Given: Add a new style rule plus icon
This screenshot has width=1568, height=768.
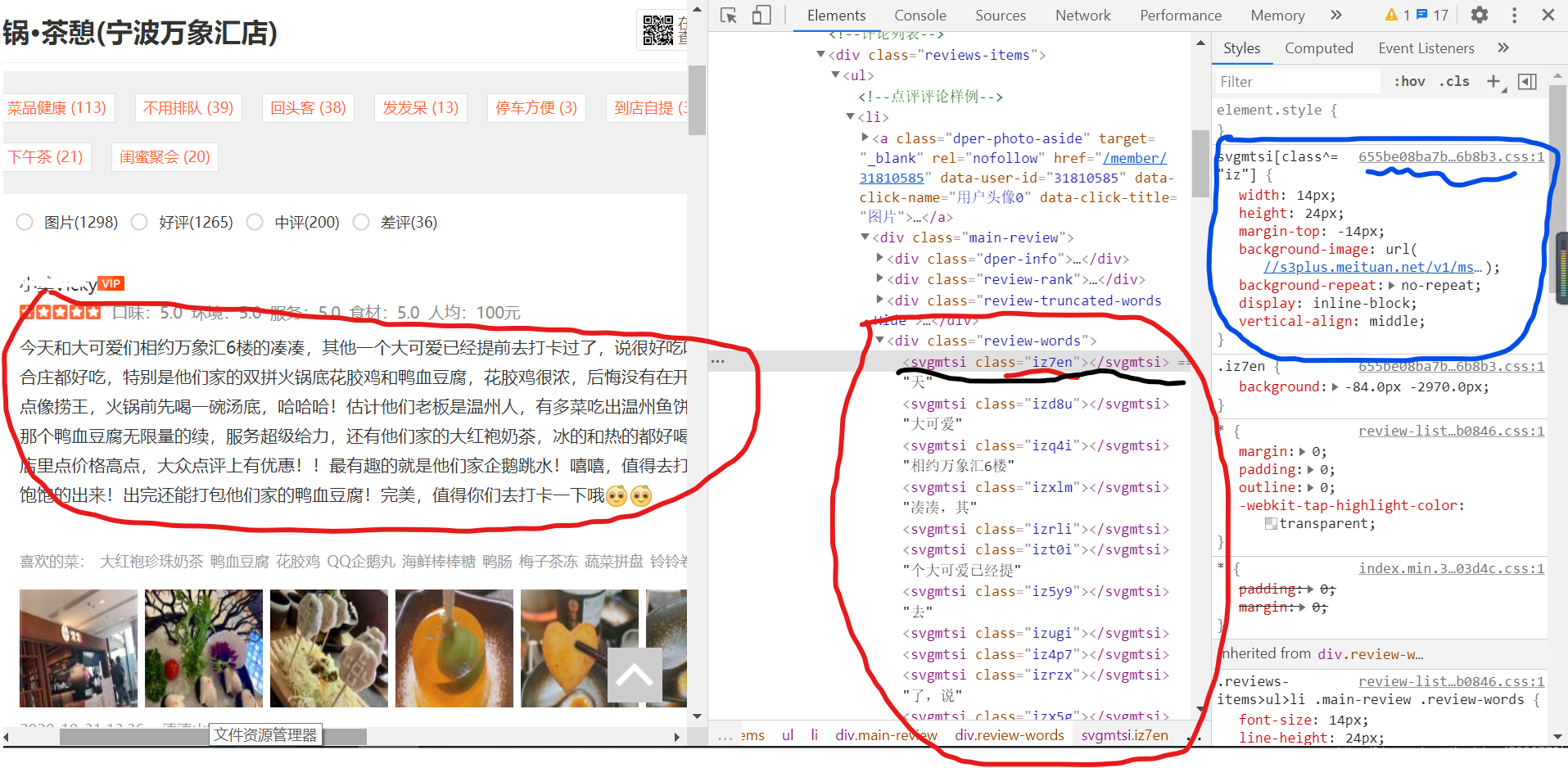Looking at the screenshot, I should [1494, 81].
